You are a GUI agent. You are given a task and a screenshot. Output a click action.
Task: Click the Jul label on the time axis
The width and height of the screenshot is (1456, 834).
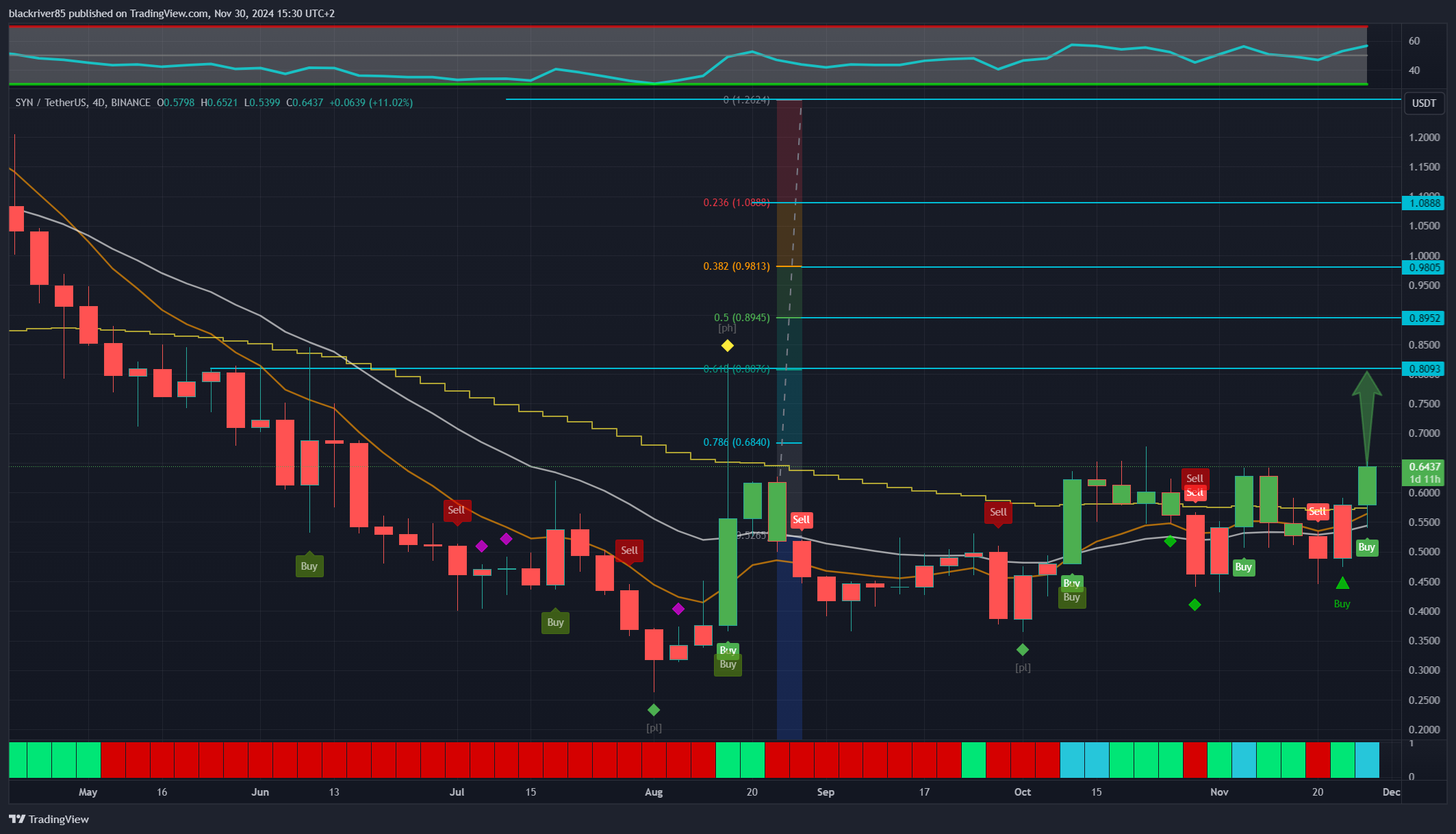click(x=457, y=792)
